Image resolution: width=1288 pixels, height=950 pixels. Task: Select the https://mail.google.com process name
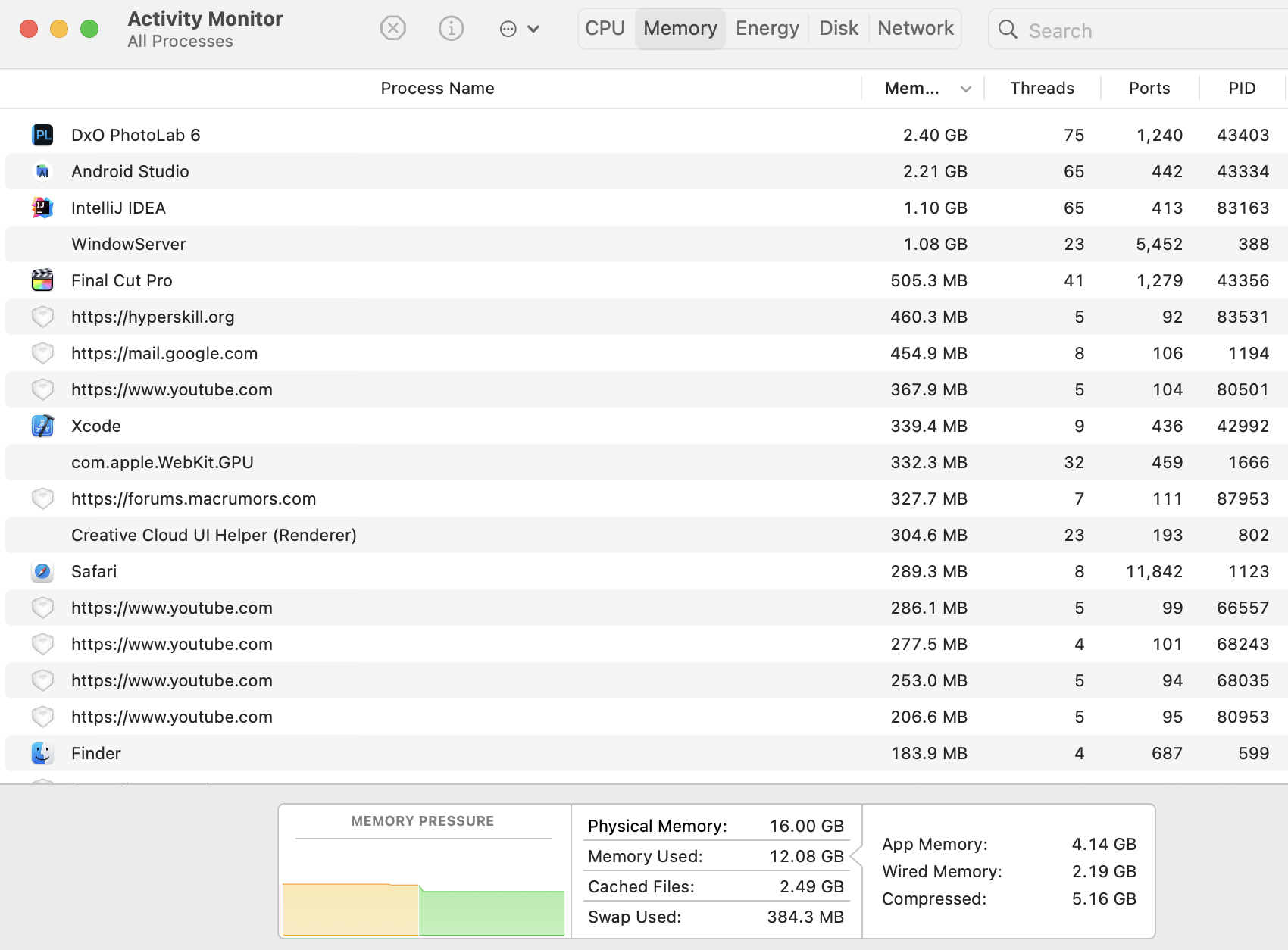[164, 353]
